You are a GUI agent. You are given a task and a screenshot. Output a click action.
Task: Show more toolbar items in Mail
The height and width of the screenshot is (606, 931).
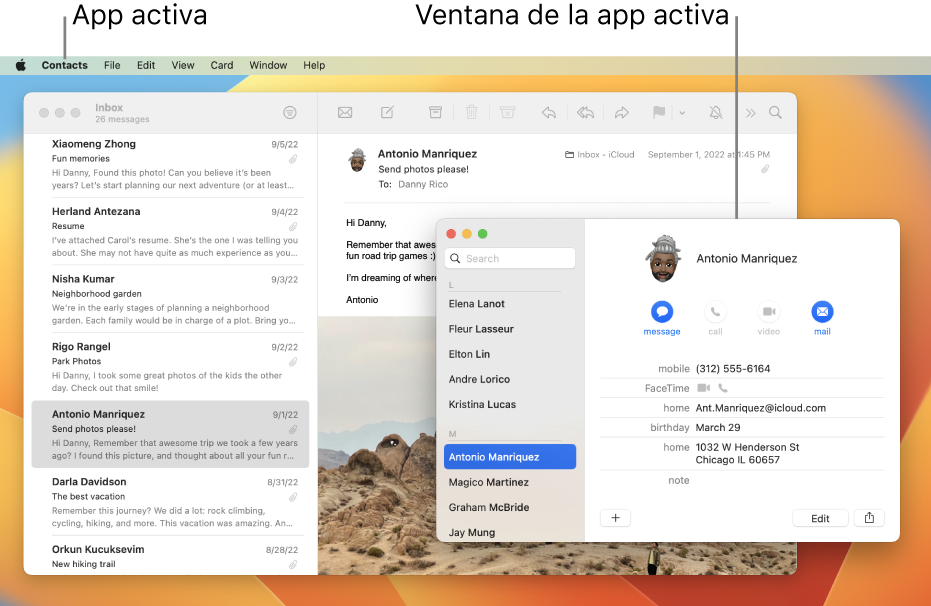coord(750,113)
